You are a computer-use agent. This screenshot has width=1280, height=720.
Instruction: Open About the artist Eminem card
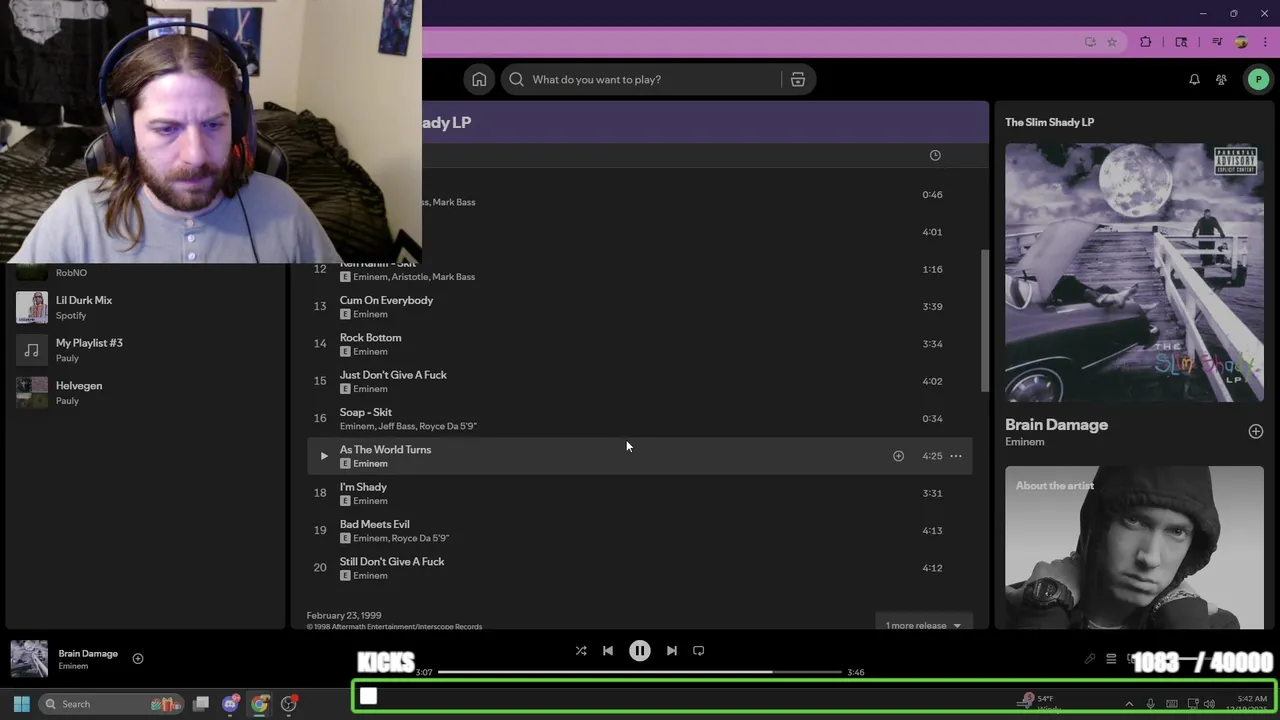[1134, 547]
